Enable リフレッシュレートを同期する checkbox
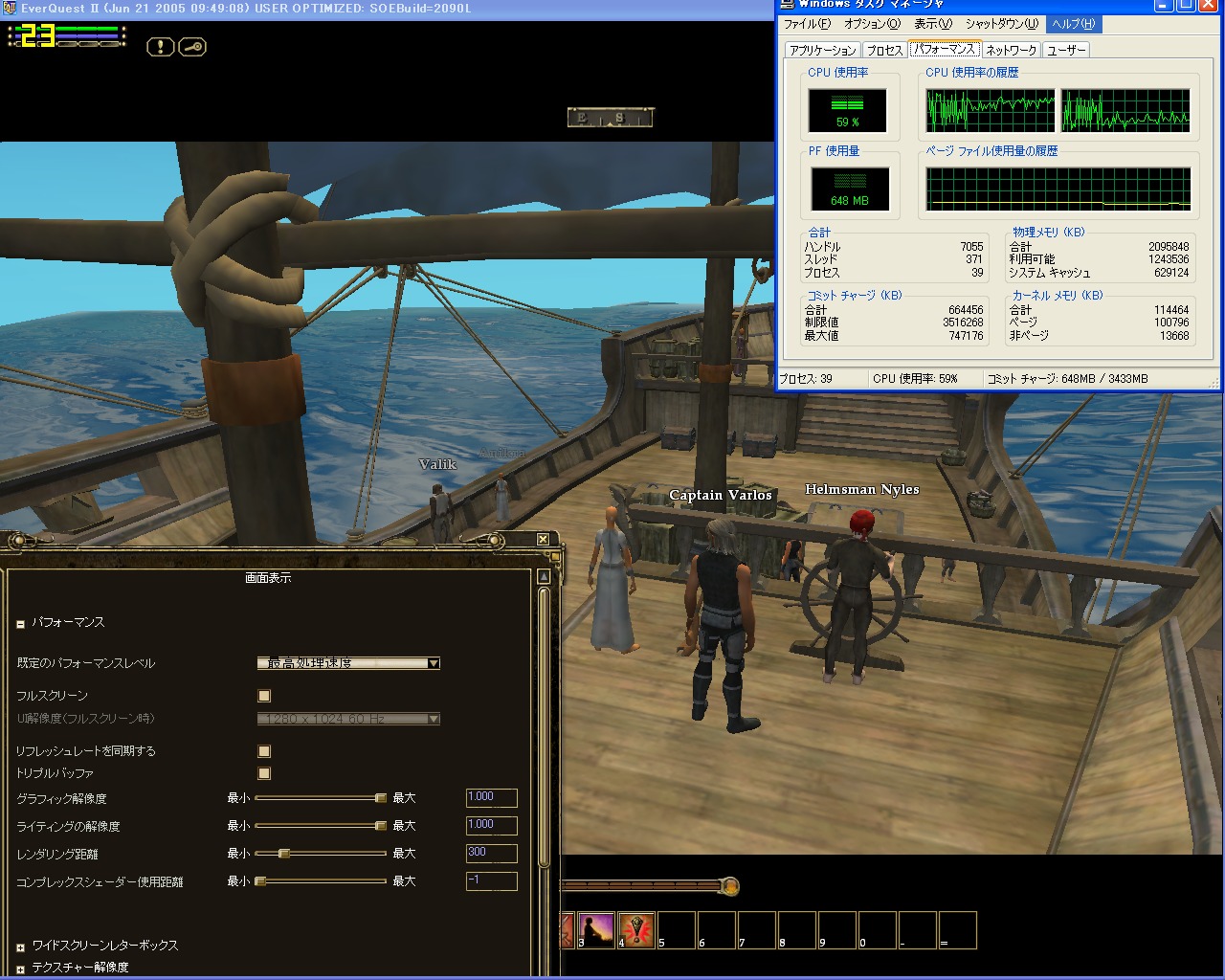This screenshot has width=1225, height=980. (264, 751)
